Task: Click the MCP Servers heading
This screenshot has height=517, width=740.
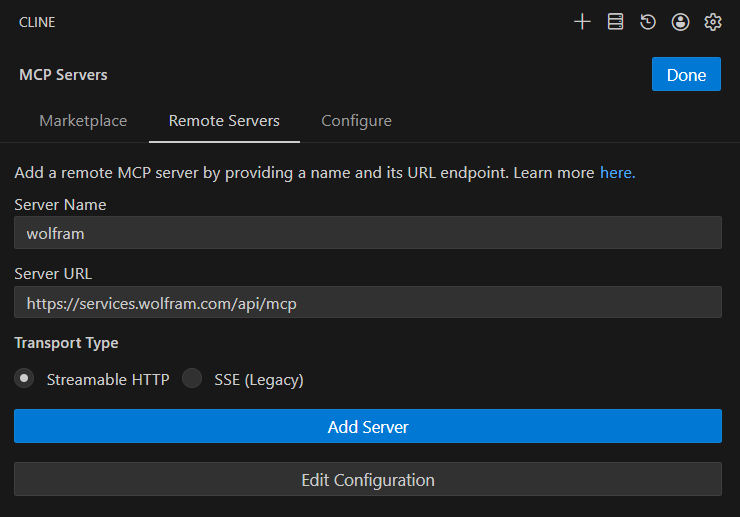Action: (63, 75)
